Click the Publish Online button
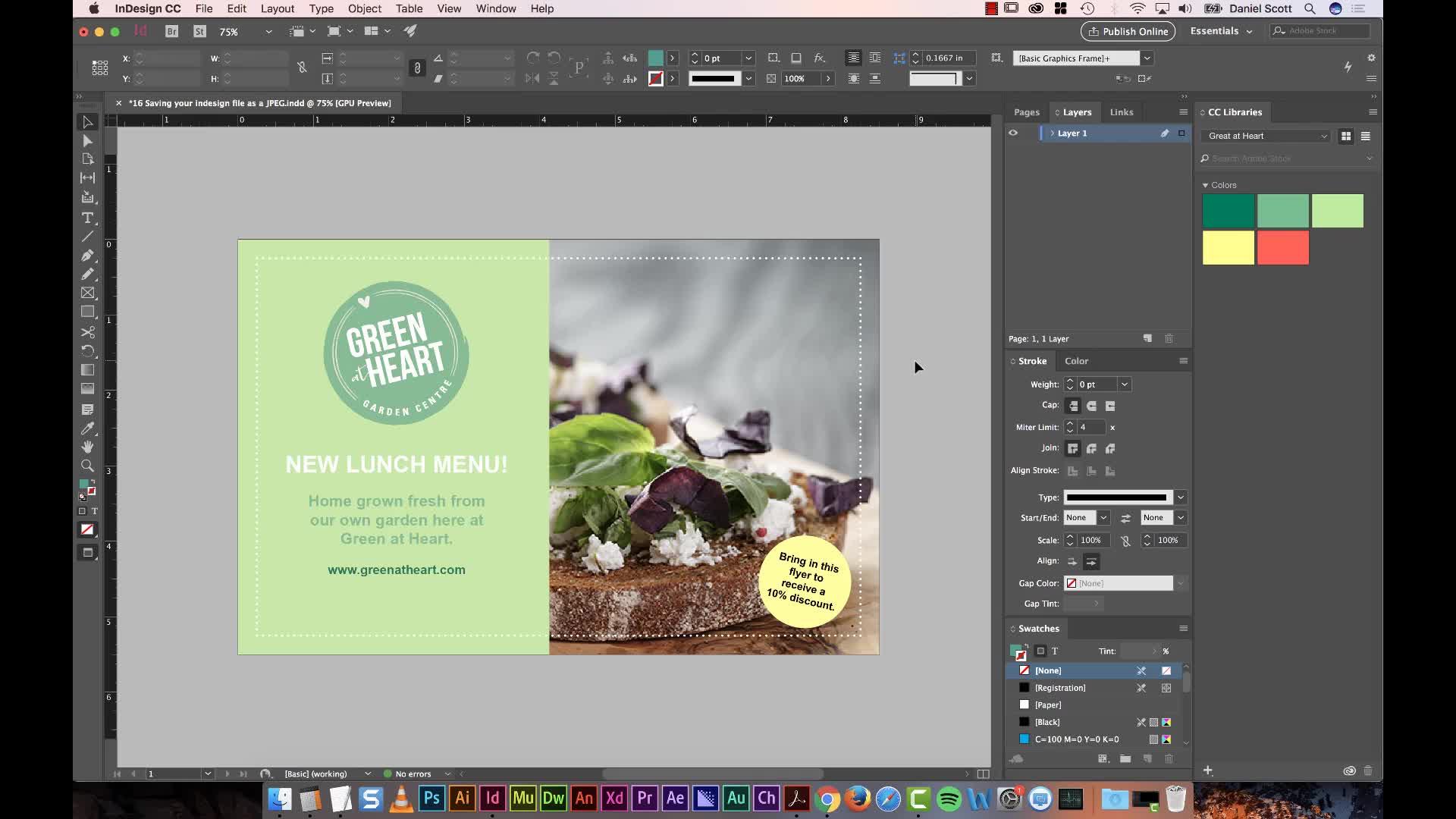 [1128, 31]
